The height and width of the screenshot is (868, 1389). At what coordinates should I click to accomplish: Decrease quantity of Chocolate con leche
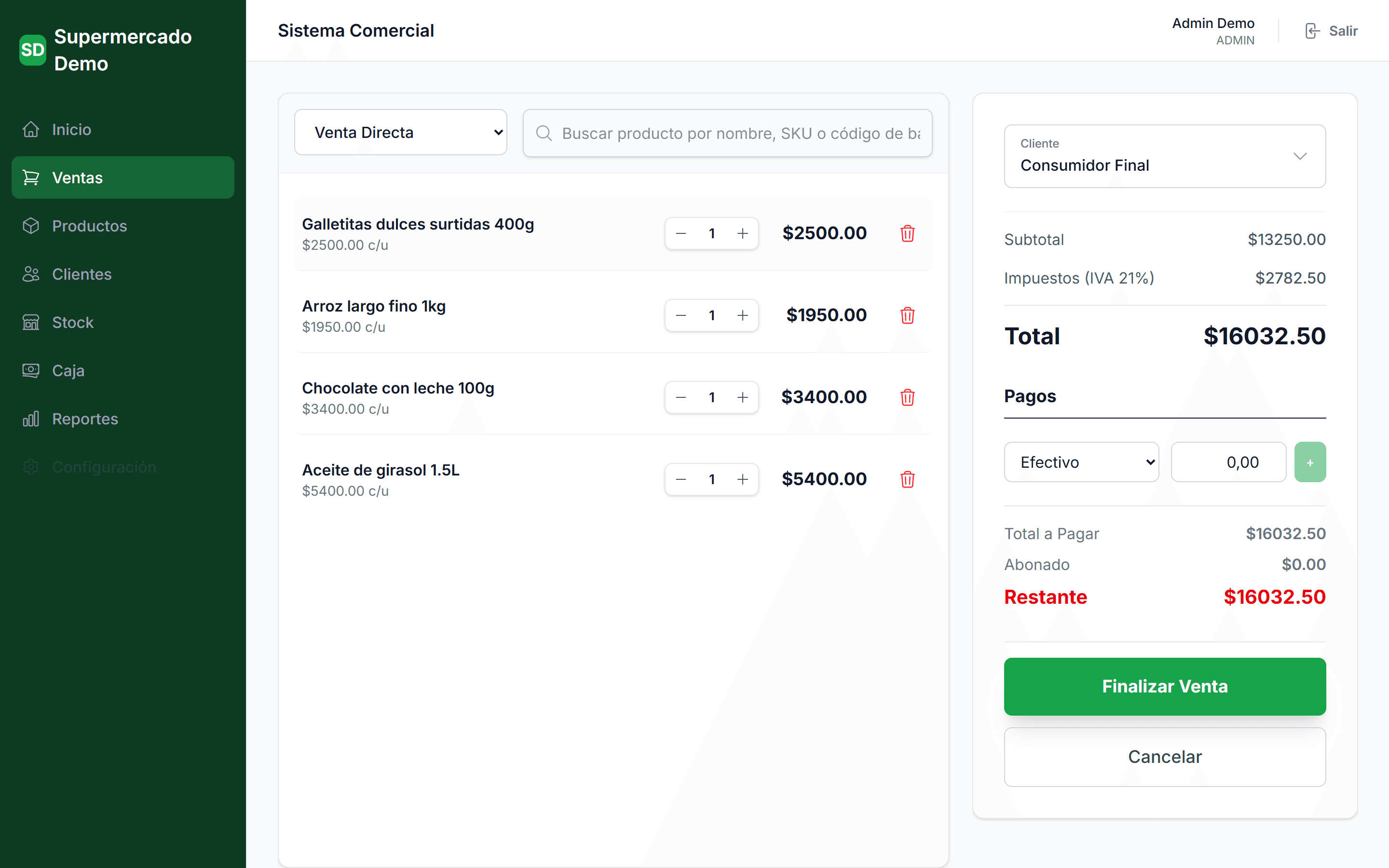681,398
